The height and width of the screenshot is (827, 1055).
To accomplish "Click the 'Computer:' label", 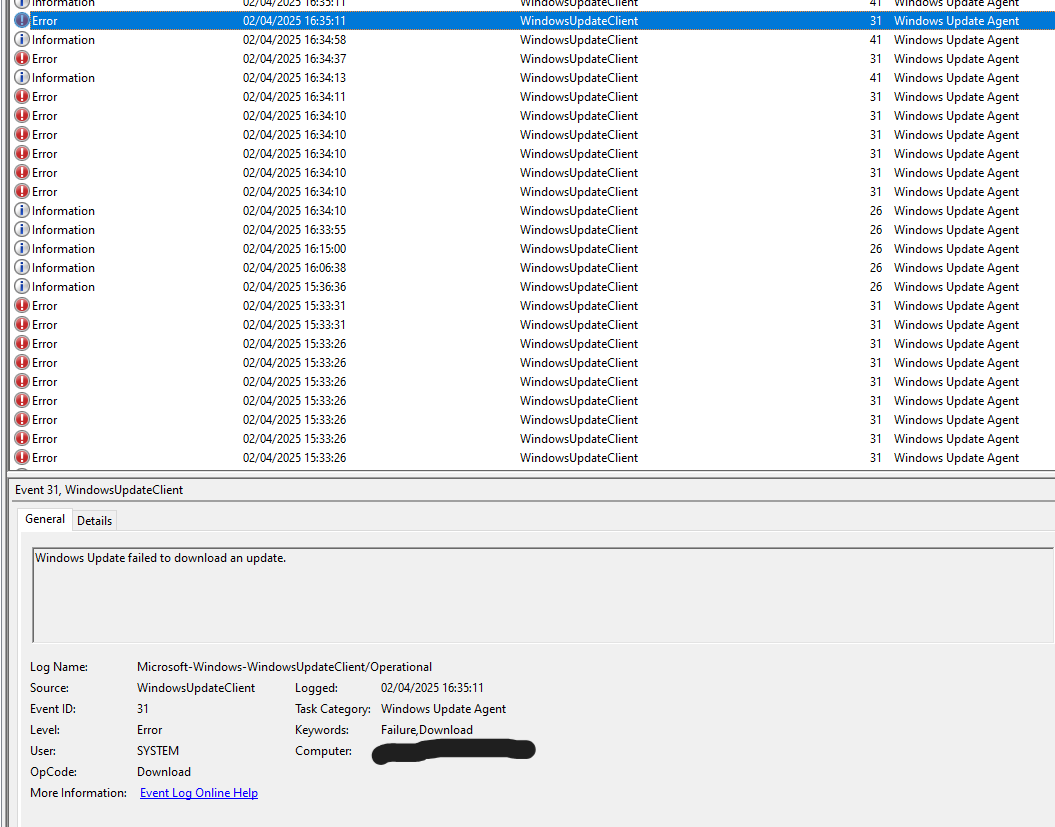I will tap(323, 751).
